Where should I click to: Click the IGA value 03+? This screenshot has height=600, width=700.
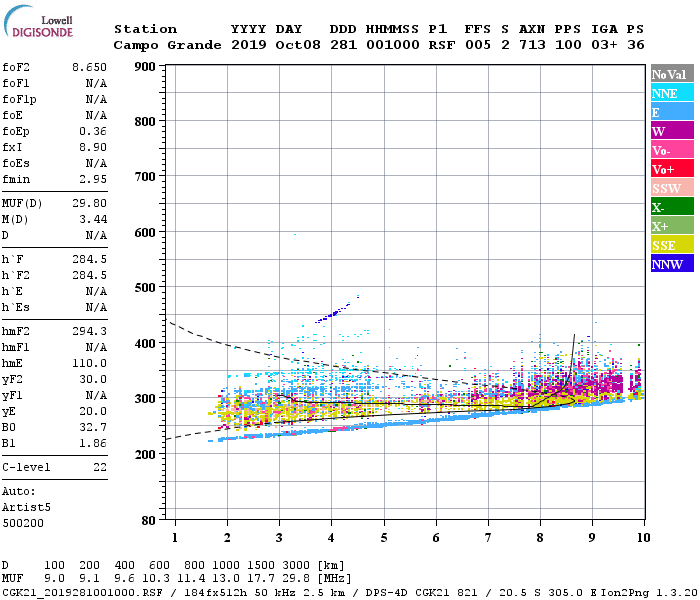604,45
